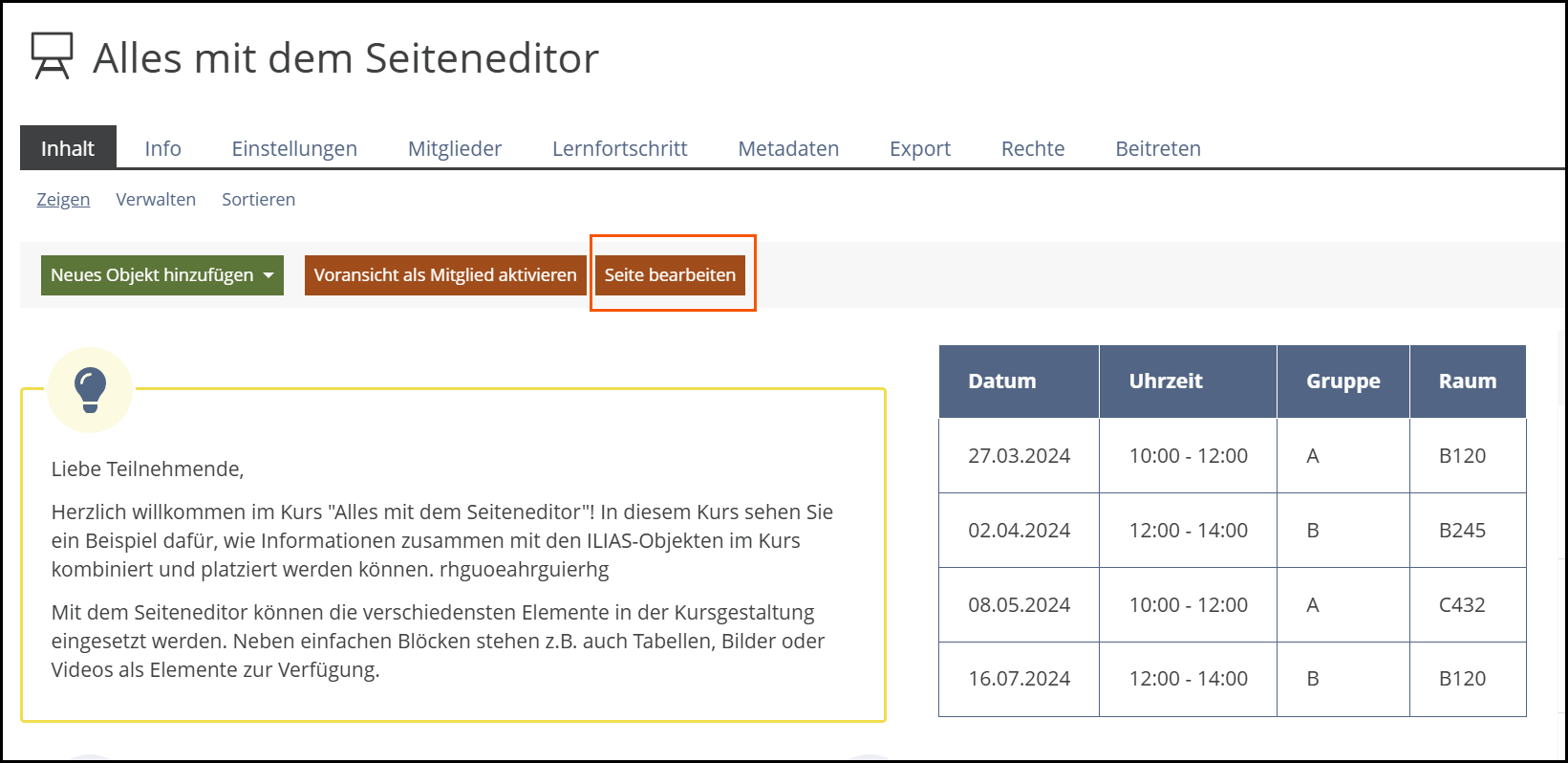Select the Beitreten tab
This screenshot has width=1568, height=763.
[x=1158, y=148]
